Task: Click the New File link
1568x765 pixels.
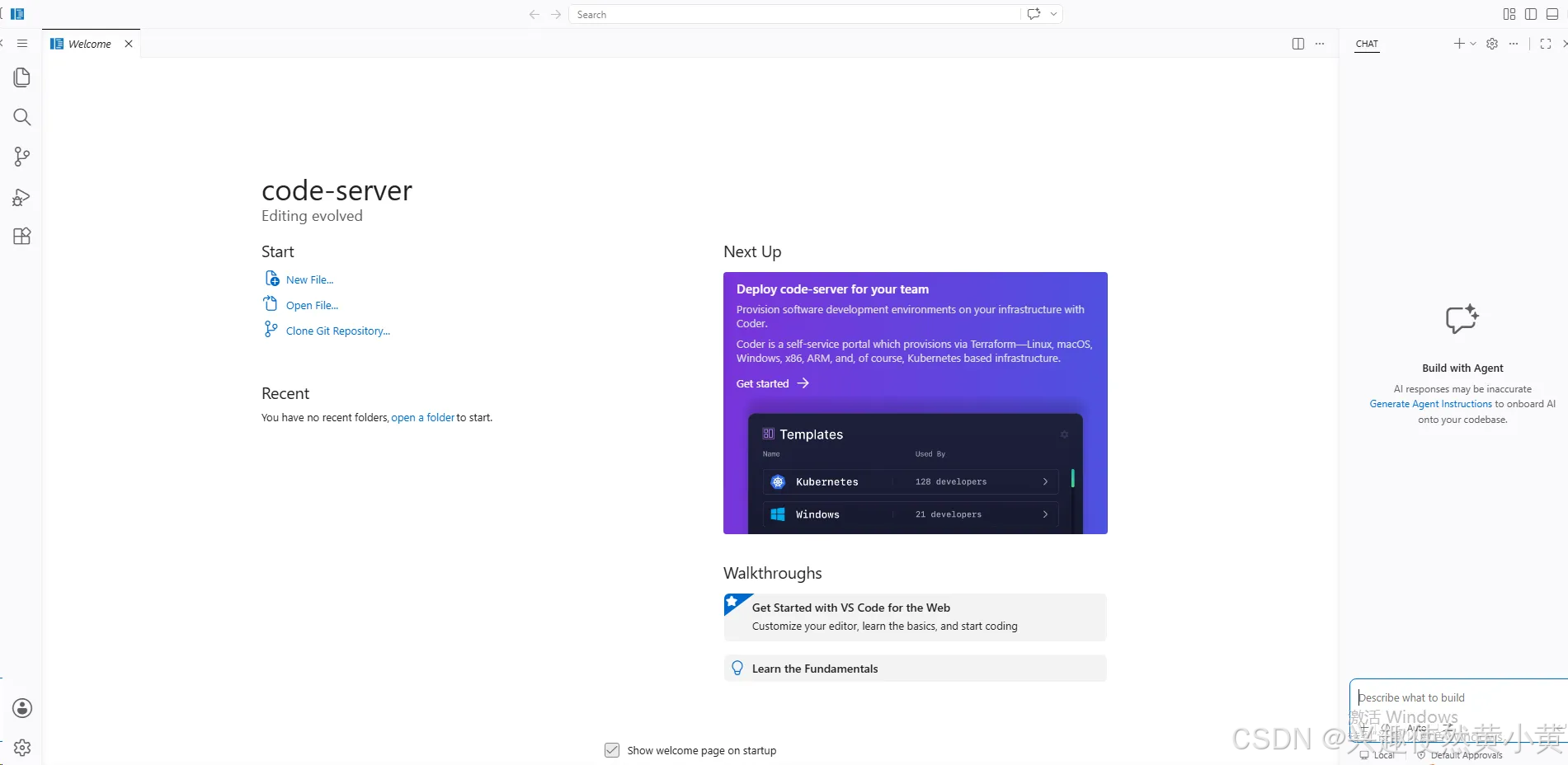Action: pyautogui.click(x=309, y=280)
